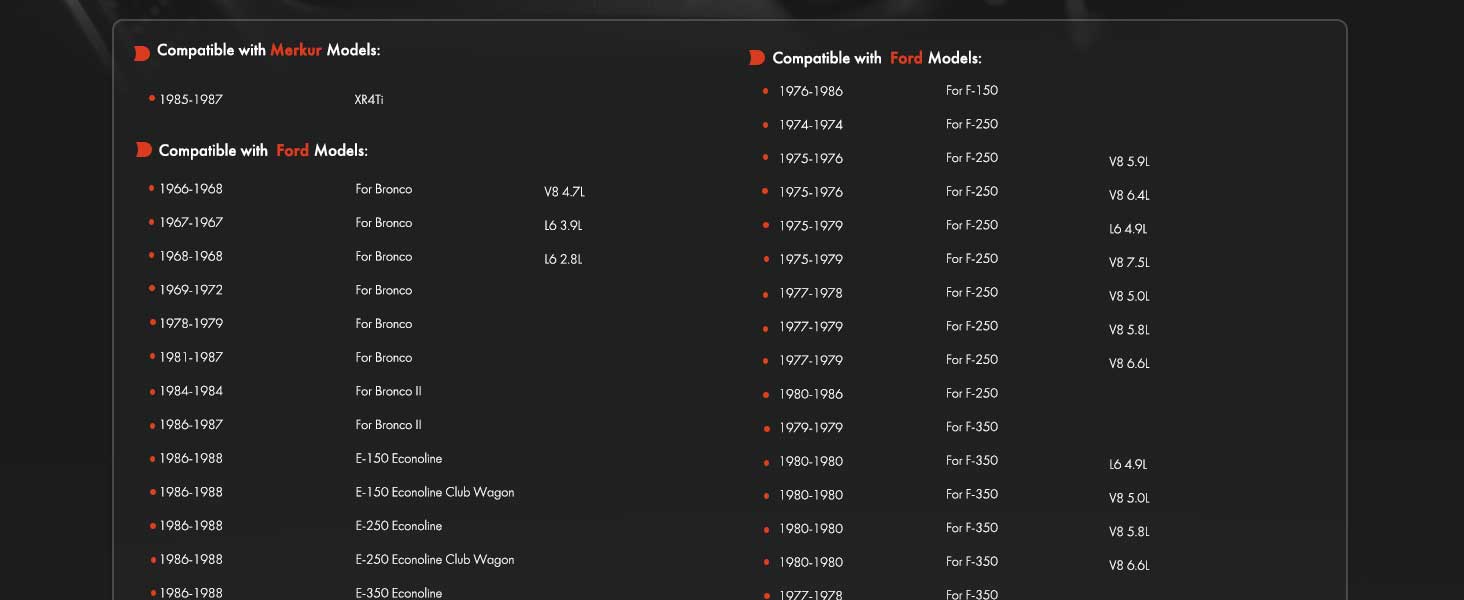The image size is (1464, 600).
Task: Click the E-250 Econoline Club Wagon entry
Action: (435, 559)
